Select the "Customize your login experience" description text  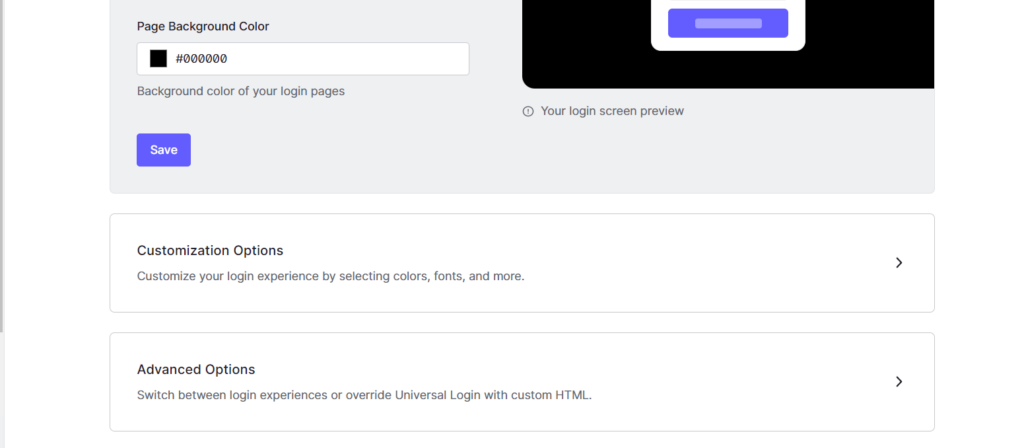(330, 276)
